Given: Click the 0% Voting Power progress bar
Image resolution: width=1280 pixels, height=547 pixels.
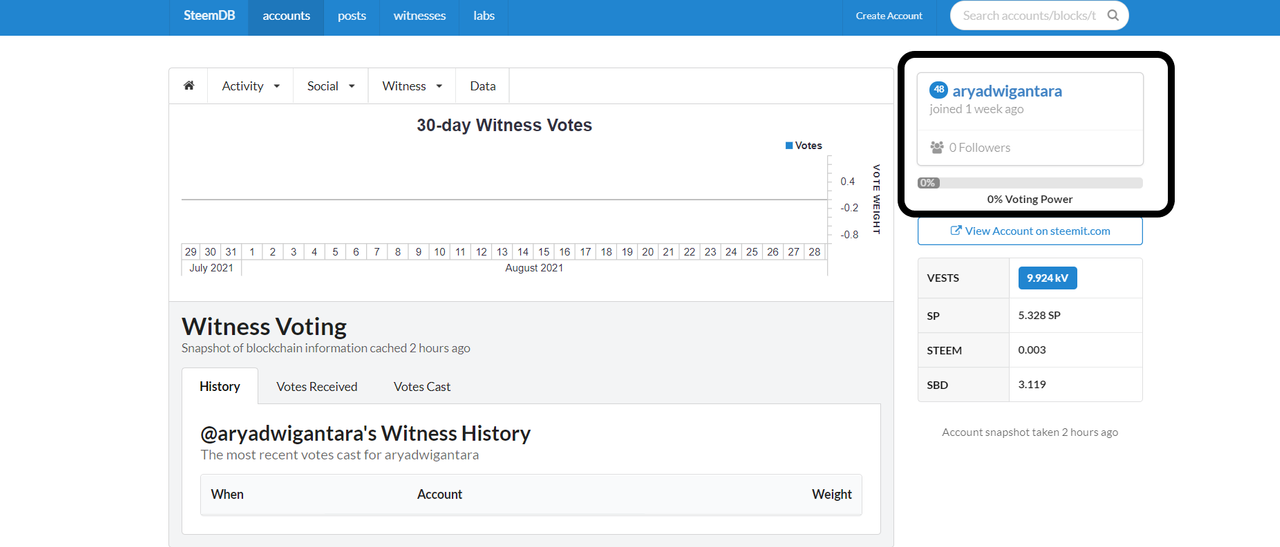Looking at the screenshot, I should pos(1030,183).
